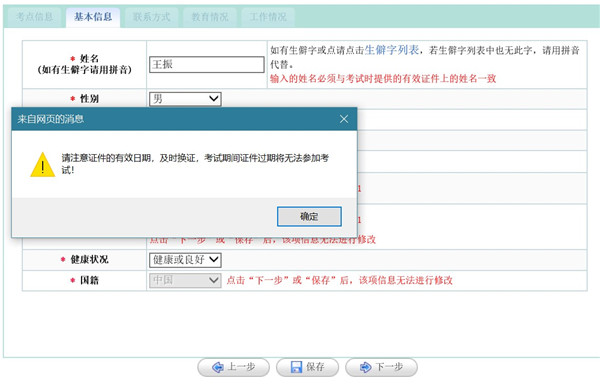600x386 pixels.
Task: Open the 生僻字列表 link
Action: point(392,50)
